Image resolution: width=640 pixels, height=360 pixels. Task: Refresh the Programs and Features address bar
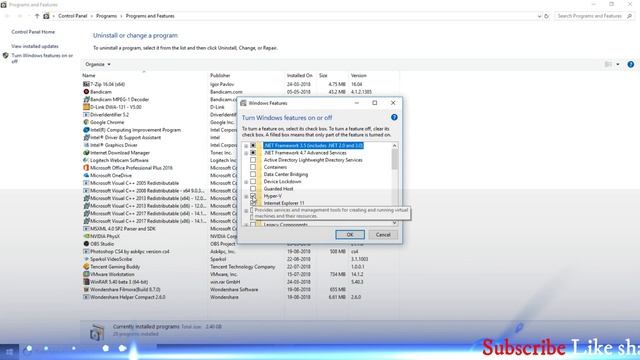(547, 16)
